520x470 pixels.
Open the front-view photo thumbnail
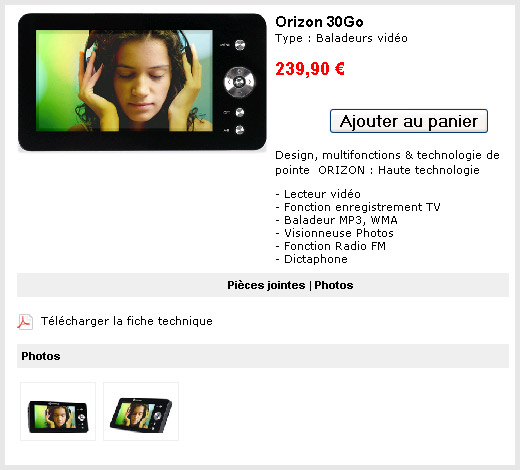point(58,411)
